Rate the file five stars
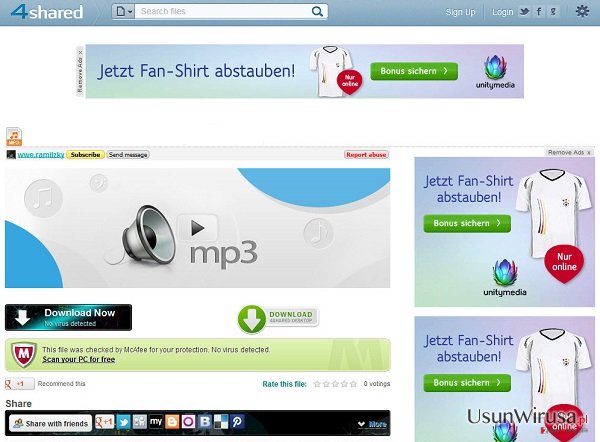 (x=353, y=384)
